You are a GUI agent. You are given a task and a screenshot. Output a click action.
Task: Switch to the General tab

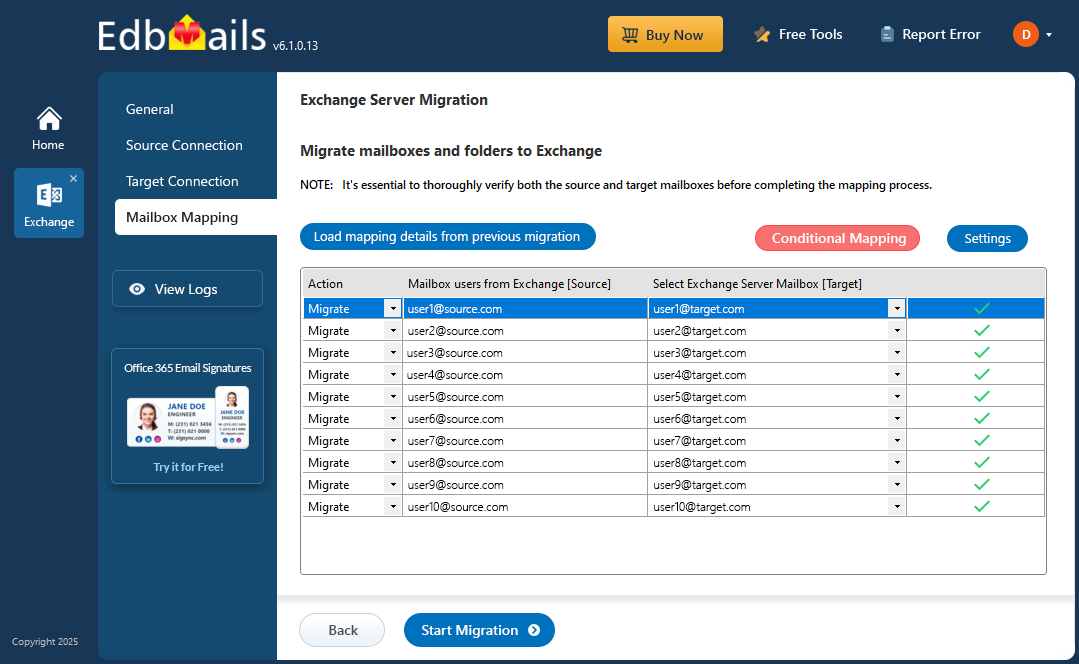point(150,109)
